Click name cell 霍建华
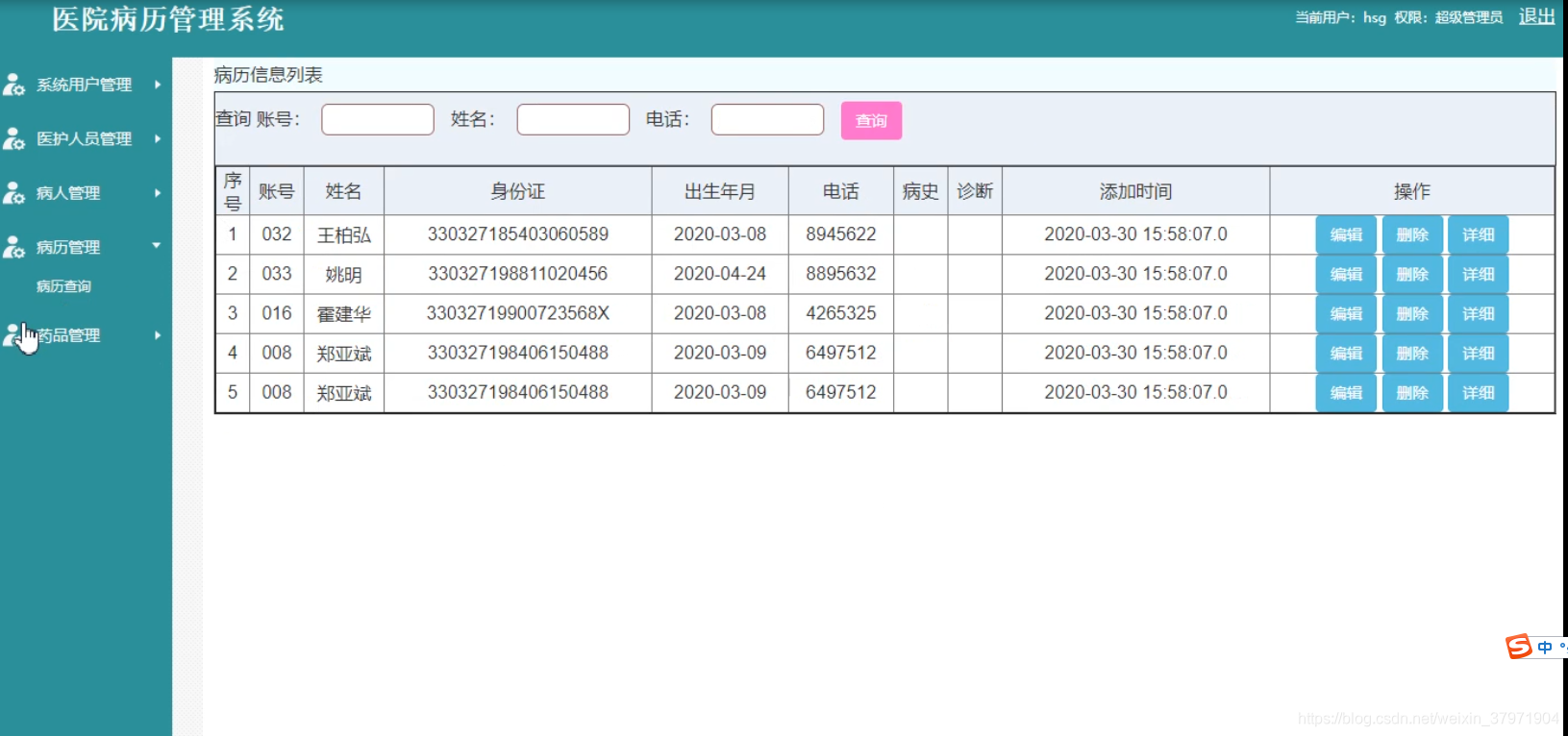1568x736 pixels. [344, 314]
